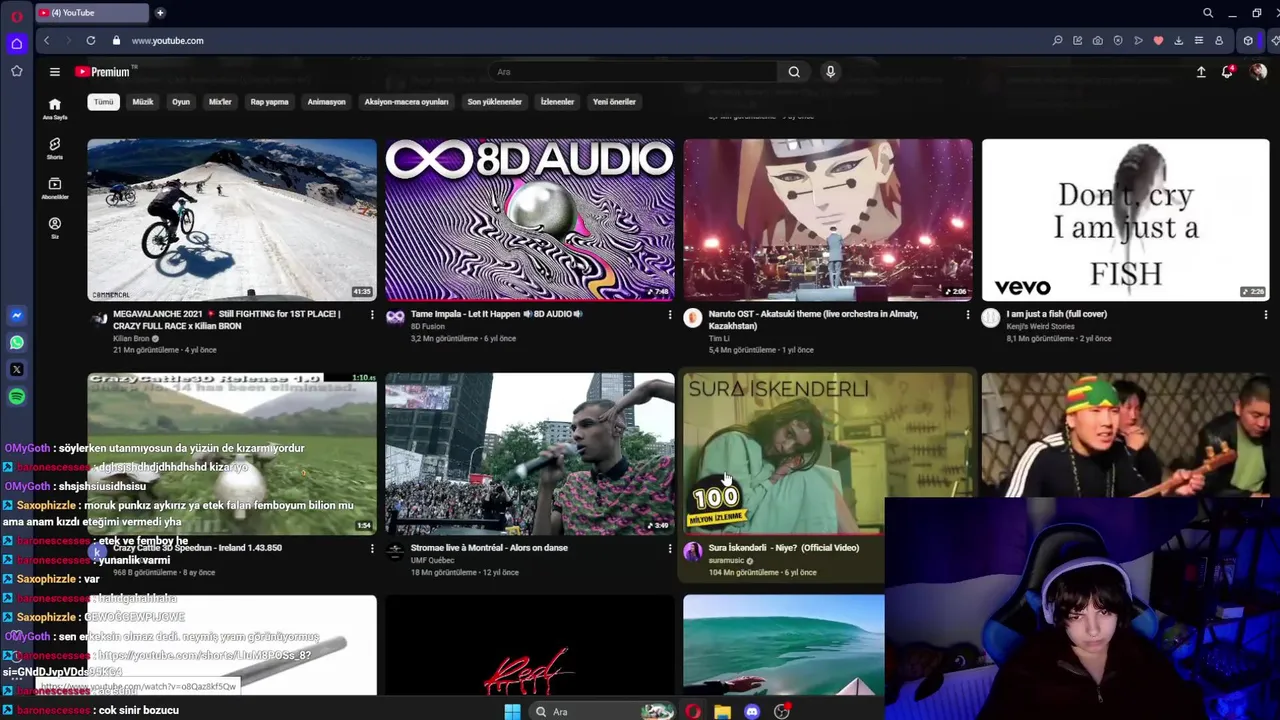Open Abonelikler subscriptions in YouTube sidebar
Screen dimensions: 1280x720
(55, 189)
